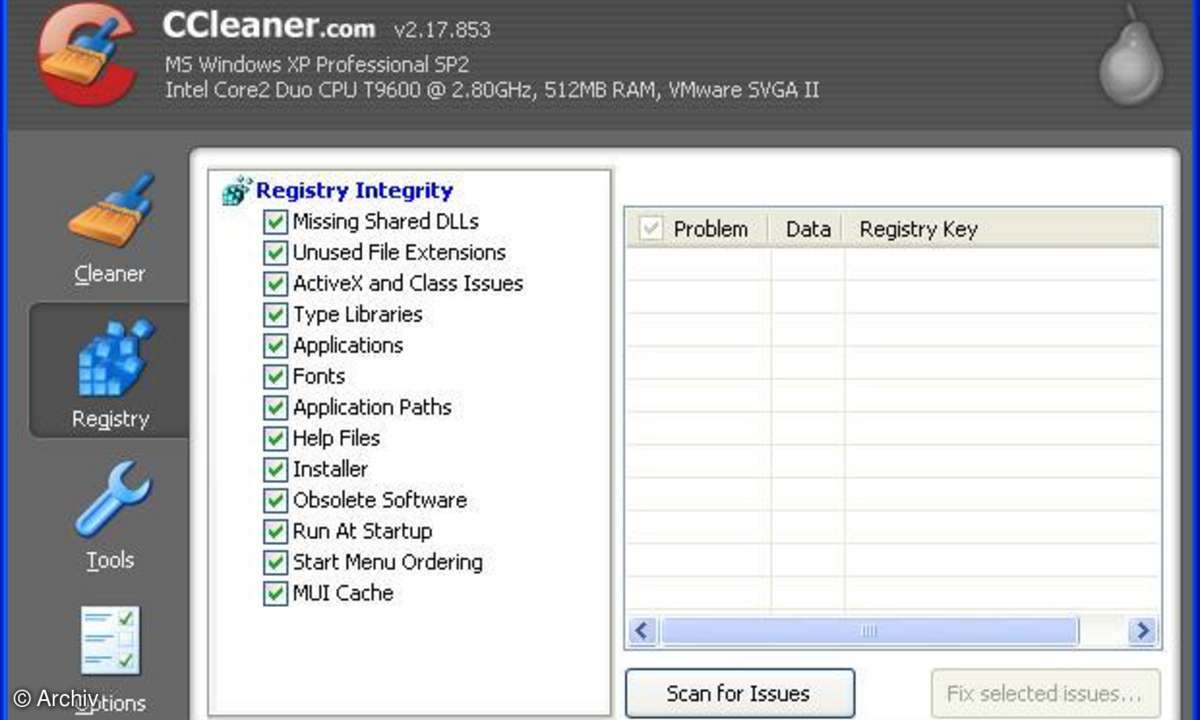Click the horizontal scrollbar thumb
This screenshot has width=1200, height=720.
click(868, 631)
